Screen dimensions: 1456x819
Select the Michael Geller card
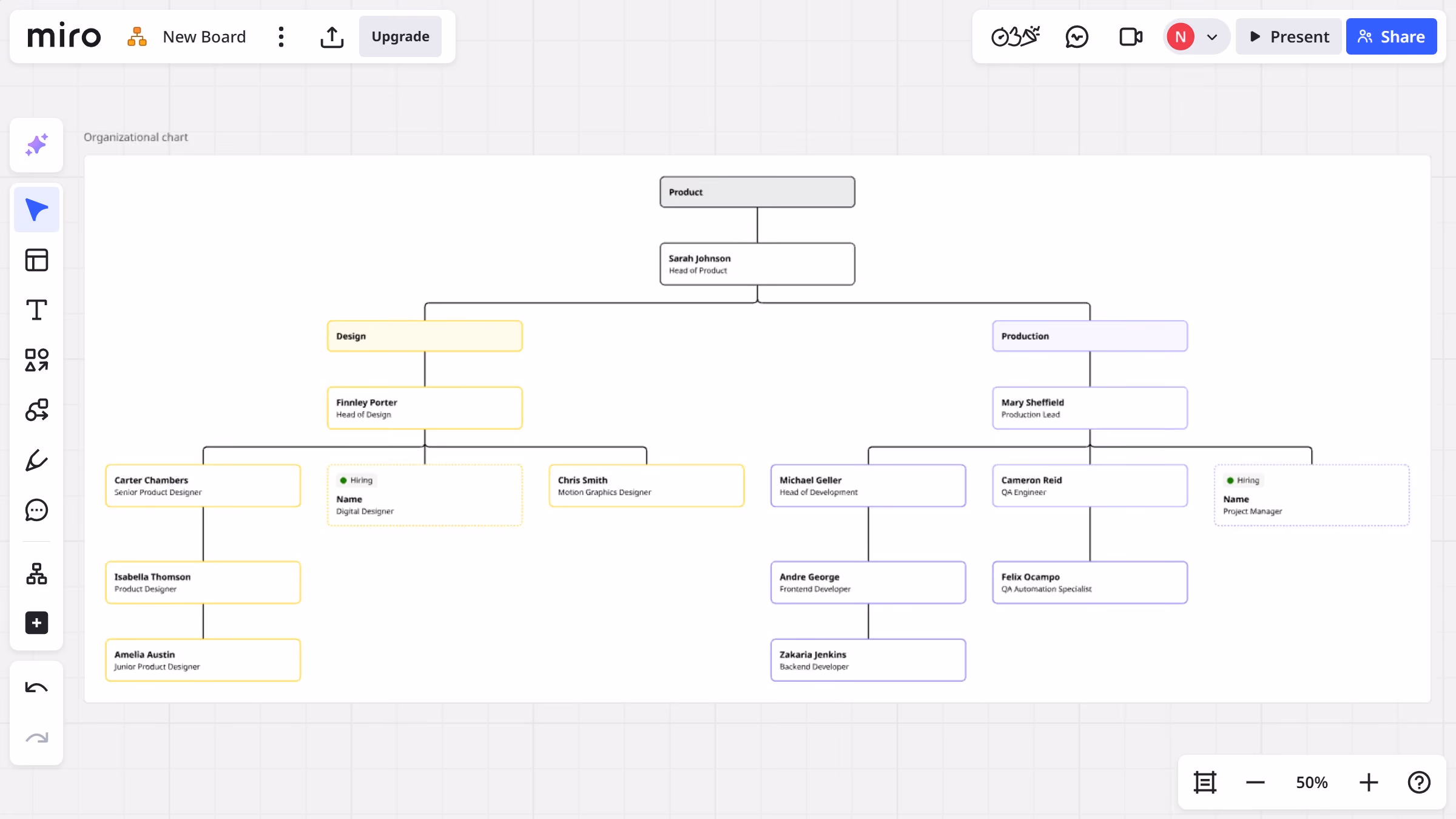(x=868, y=485)
